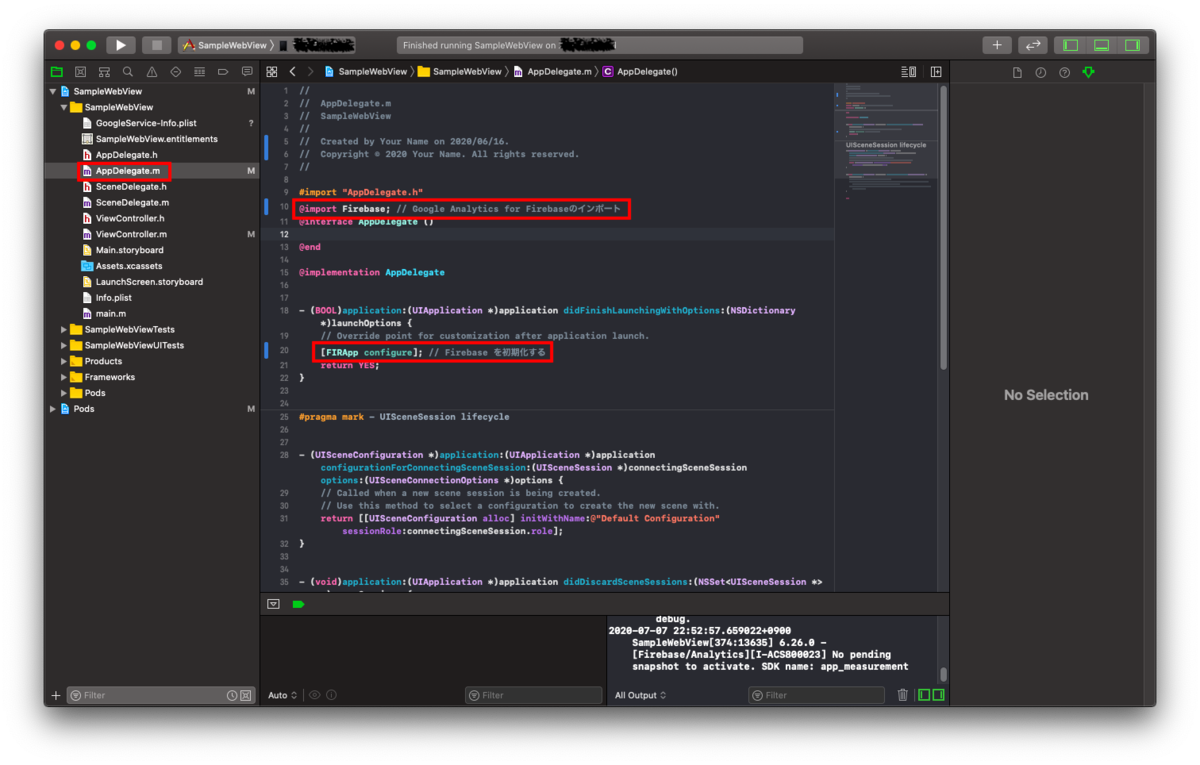Expand the Frameworks folder
Viewport: 1200px width, 765px height.
click(64, 377)
